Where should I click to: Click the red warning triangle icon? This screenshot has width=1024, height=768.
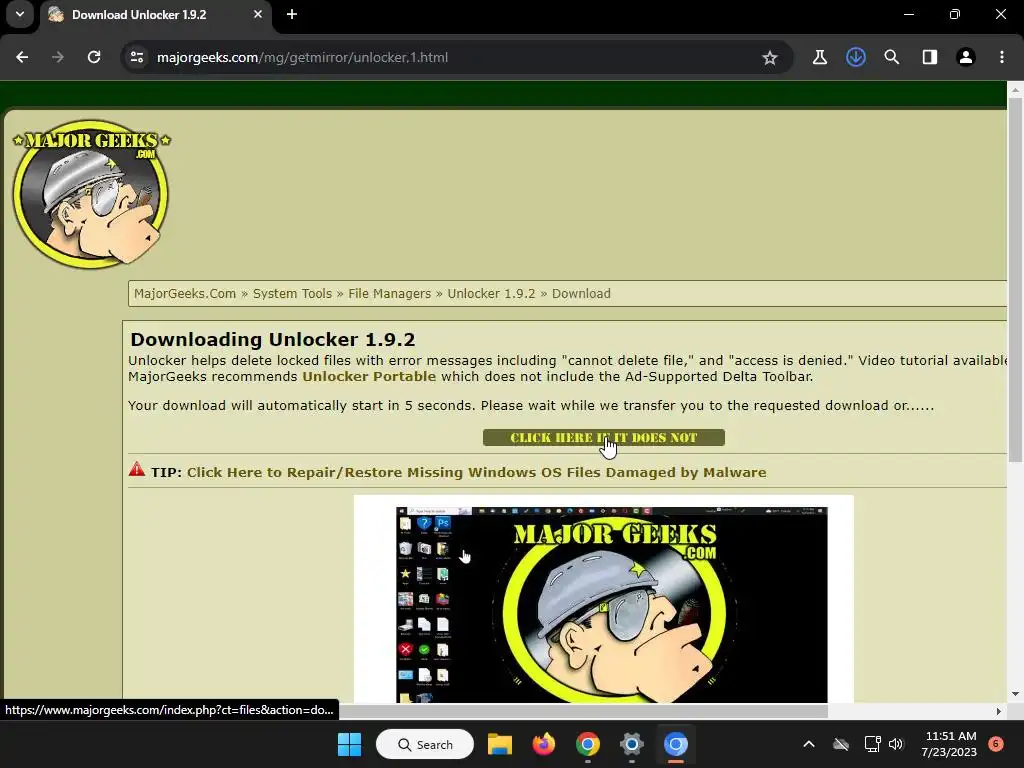136,470
